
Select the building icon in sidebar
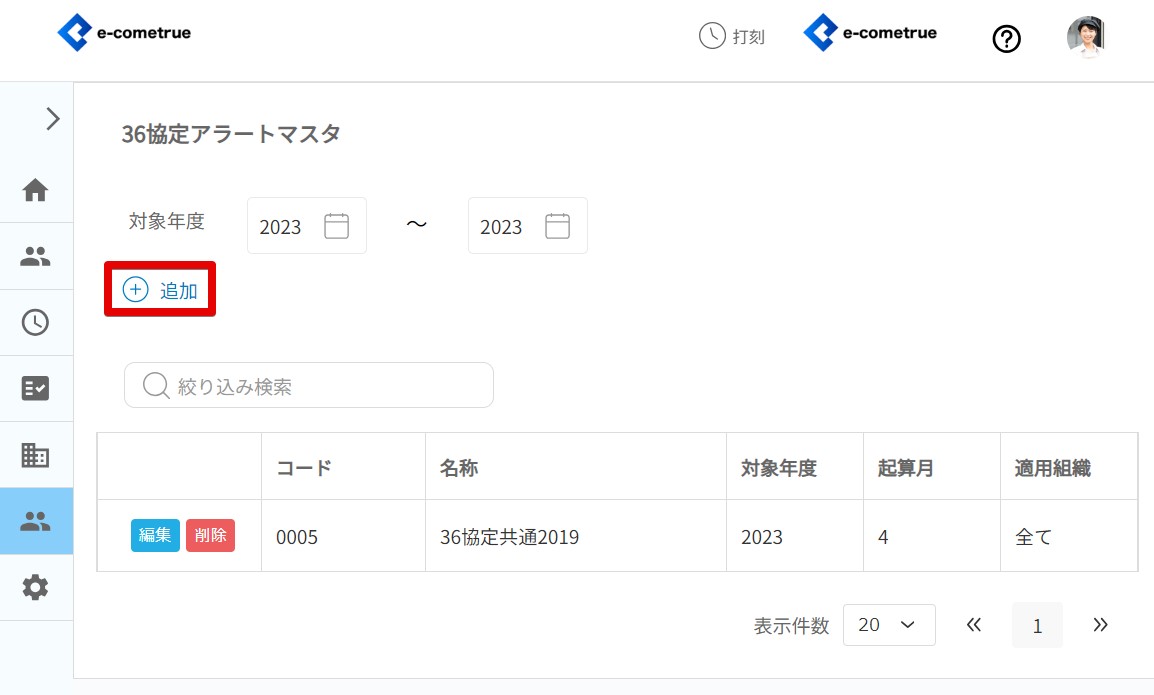[36, 455]
